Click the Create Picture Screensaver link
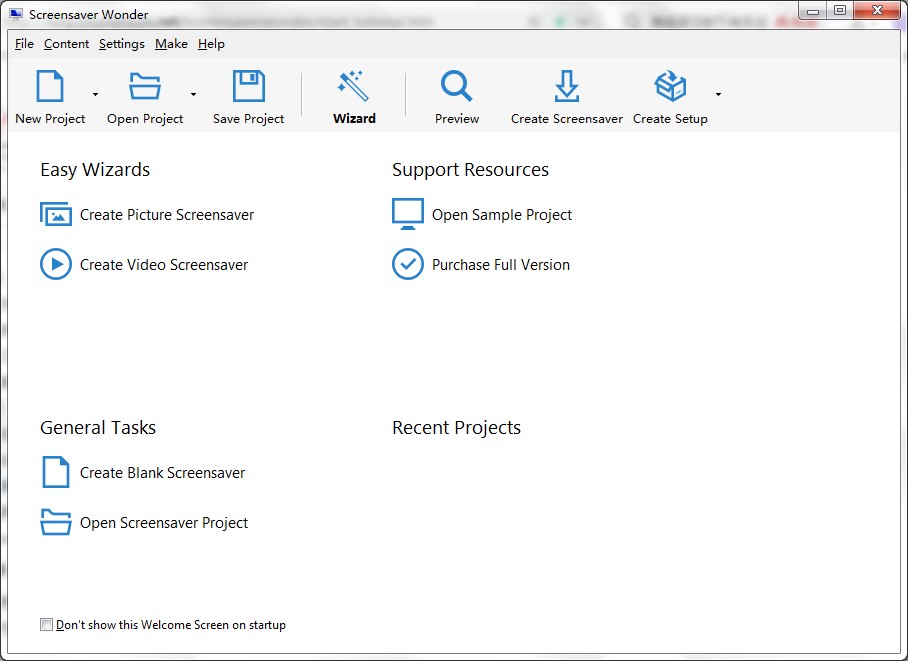 pyautogui.click(x=167, y=215)
